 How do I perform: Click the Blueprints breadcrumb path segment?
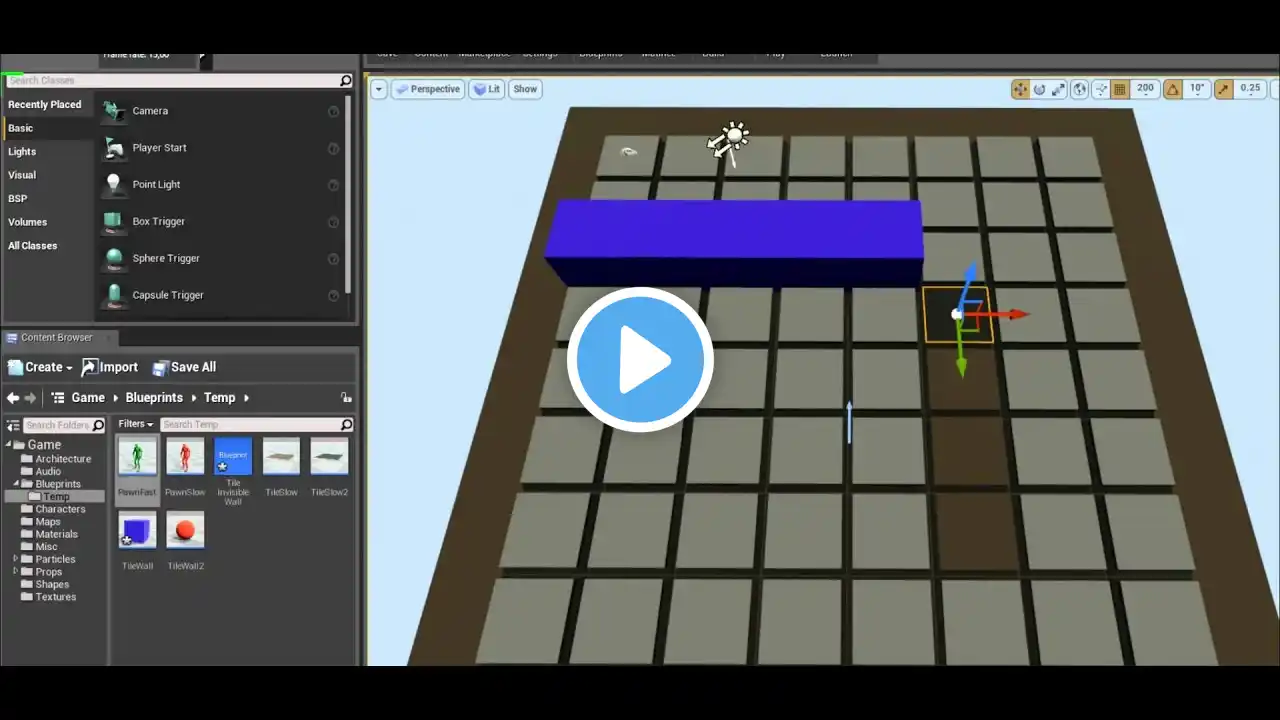click(x=154, y=398)
